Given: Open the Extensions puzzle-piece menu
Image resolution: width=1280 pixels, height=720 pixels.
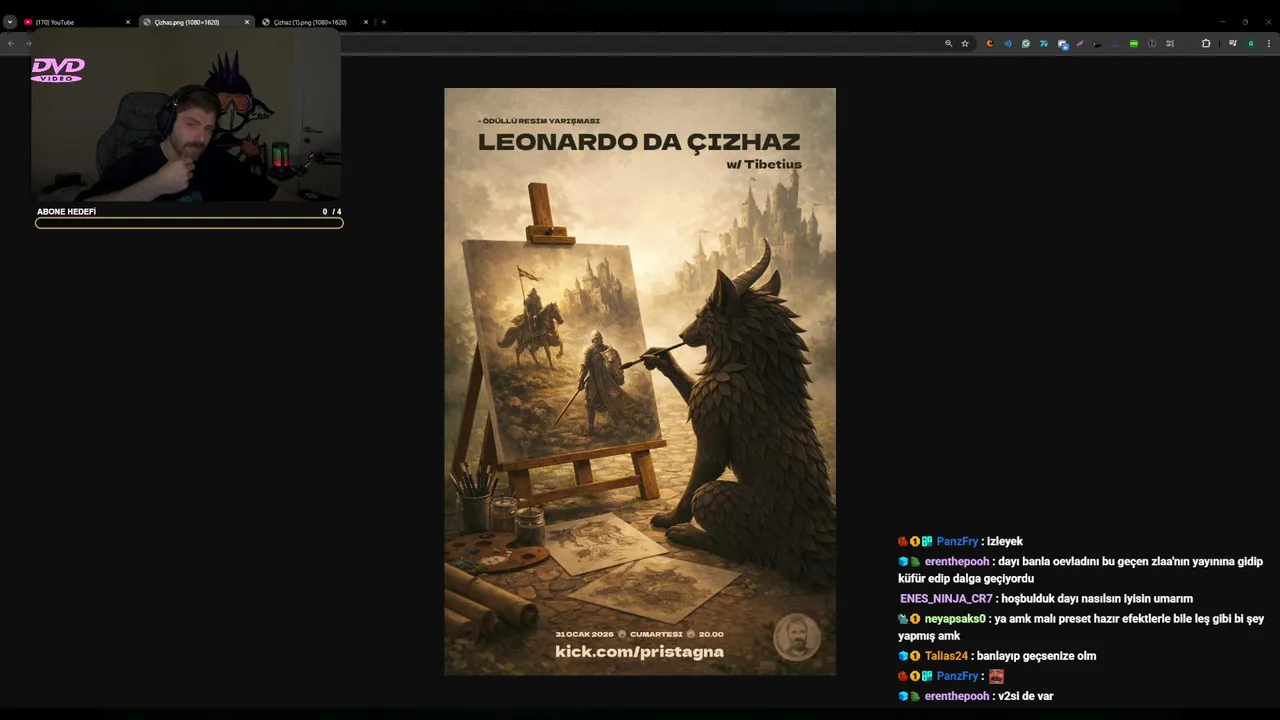Looking at the screenshot, I should pos(1206,43).
